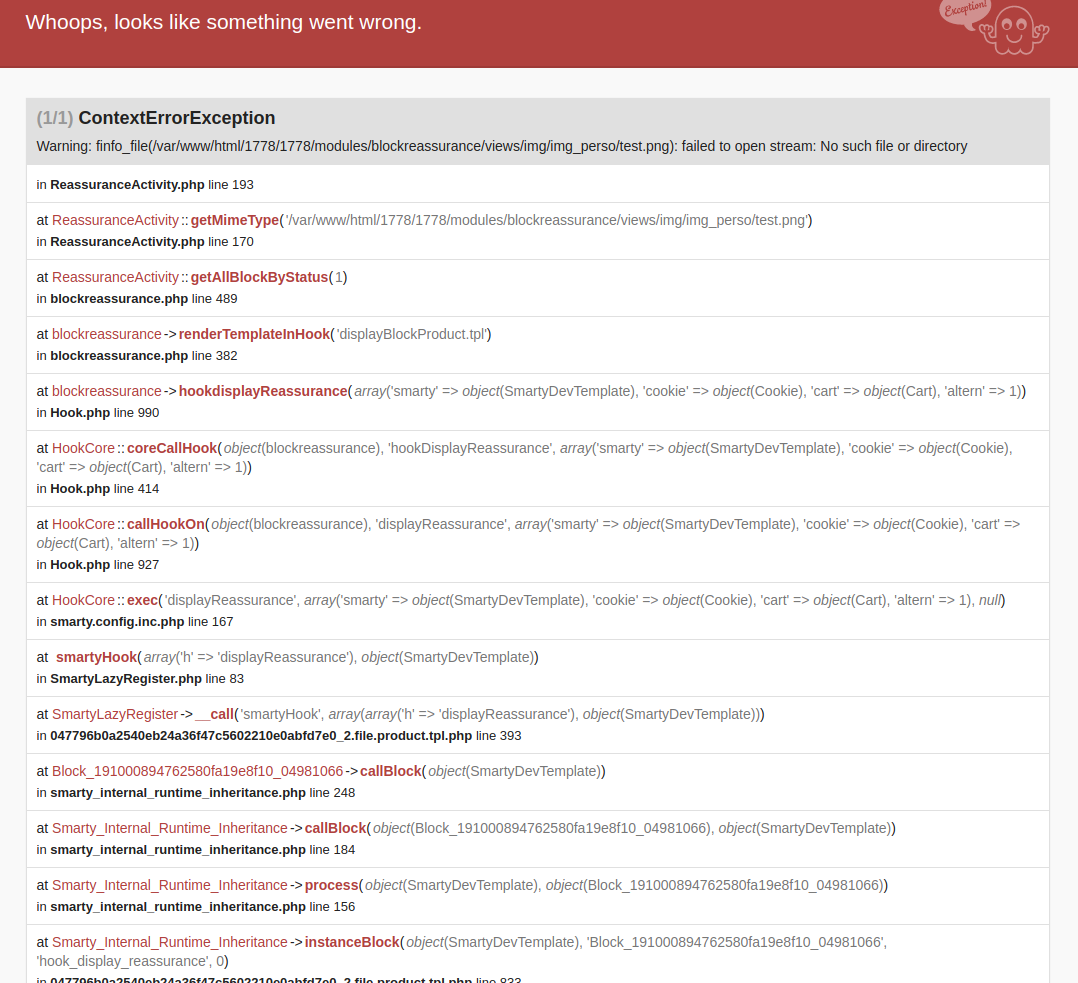Image resolution: width=1078 pixels, height=983 pixels.
Task: Click the process method link
Action: click(x=331, y=885)
